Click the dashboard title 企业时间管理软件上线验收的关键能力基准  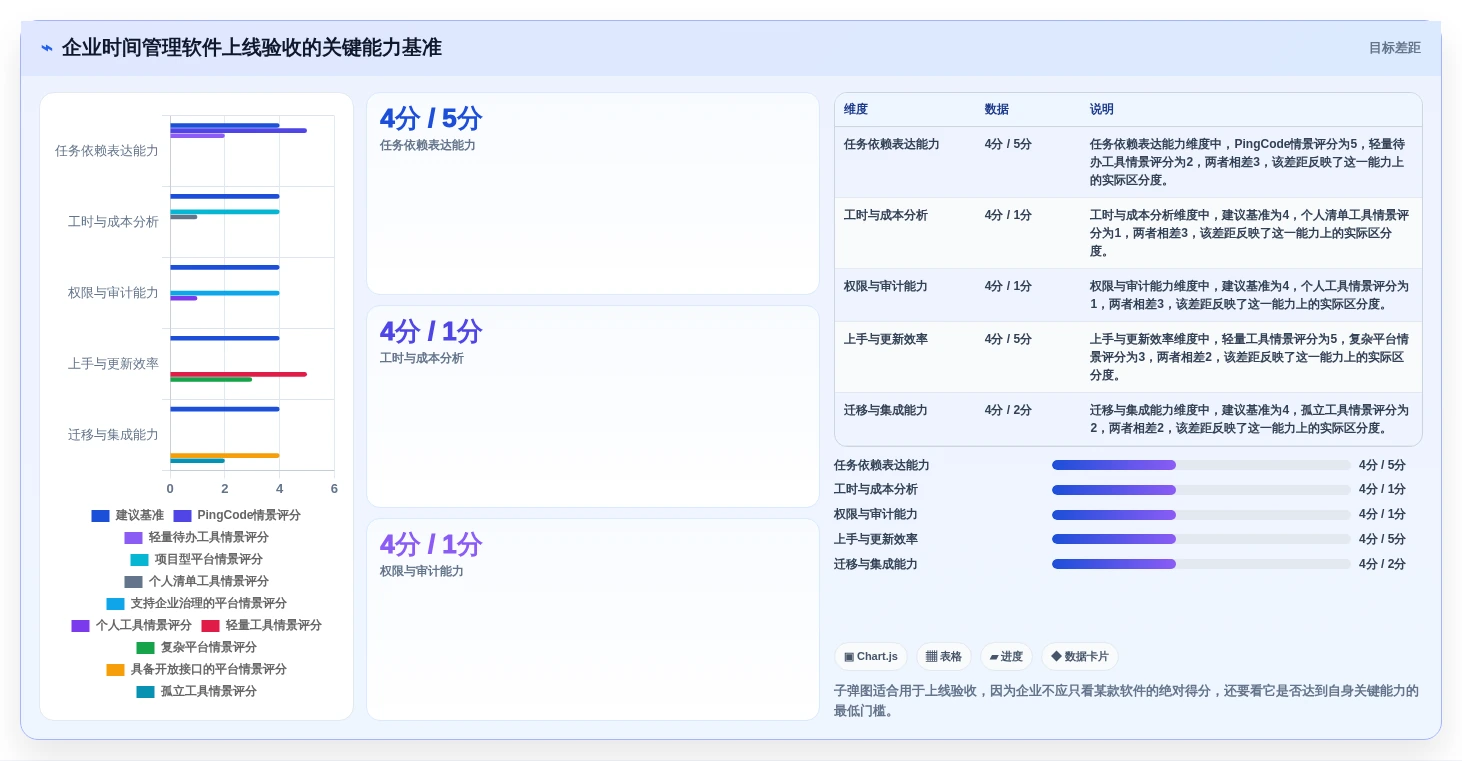(251, 48)
